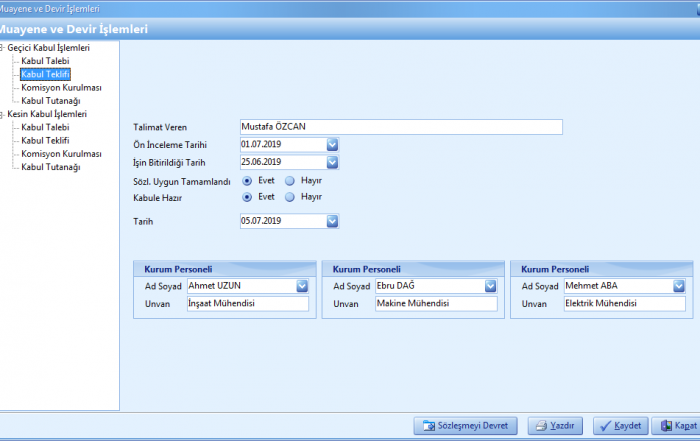
Task: Open Ahmet UZUN personnel name dropdown
Action: (302, 286)
